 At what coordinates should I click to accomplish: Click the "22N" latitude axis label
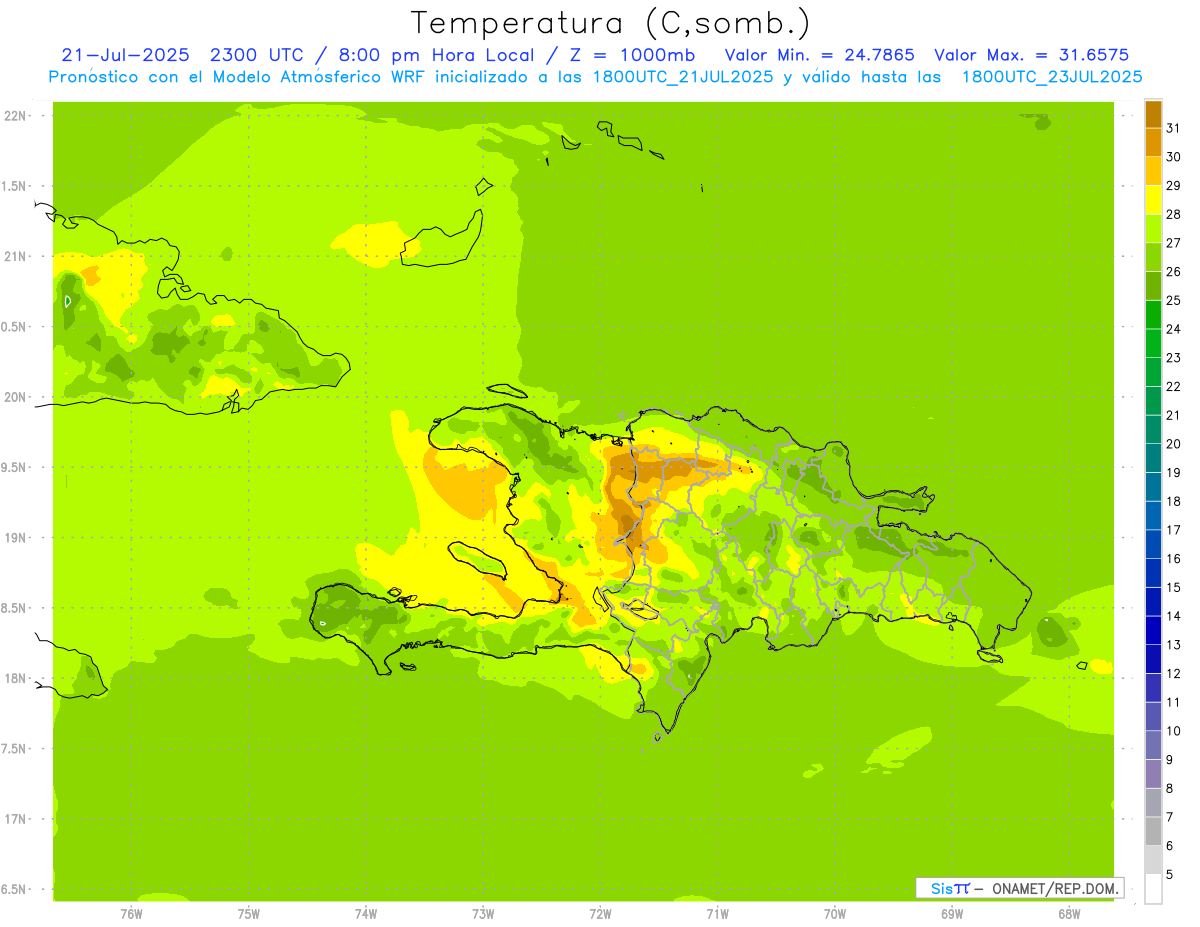click(x=17, y=116)
